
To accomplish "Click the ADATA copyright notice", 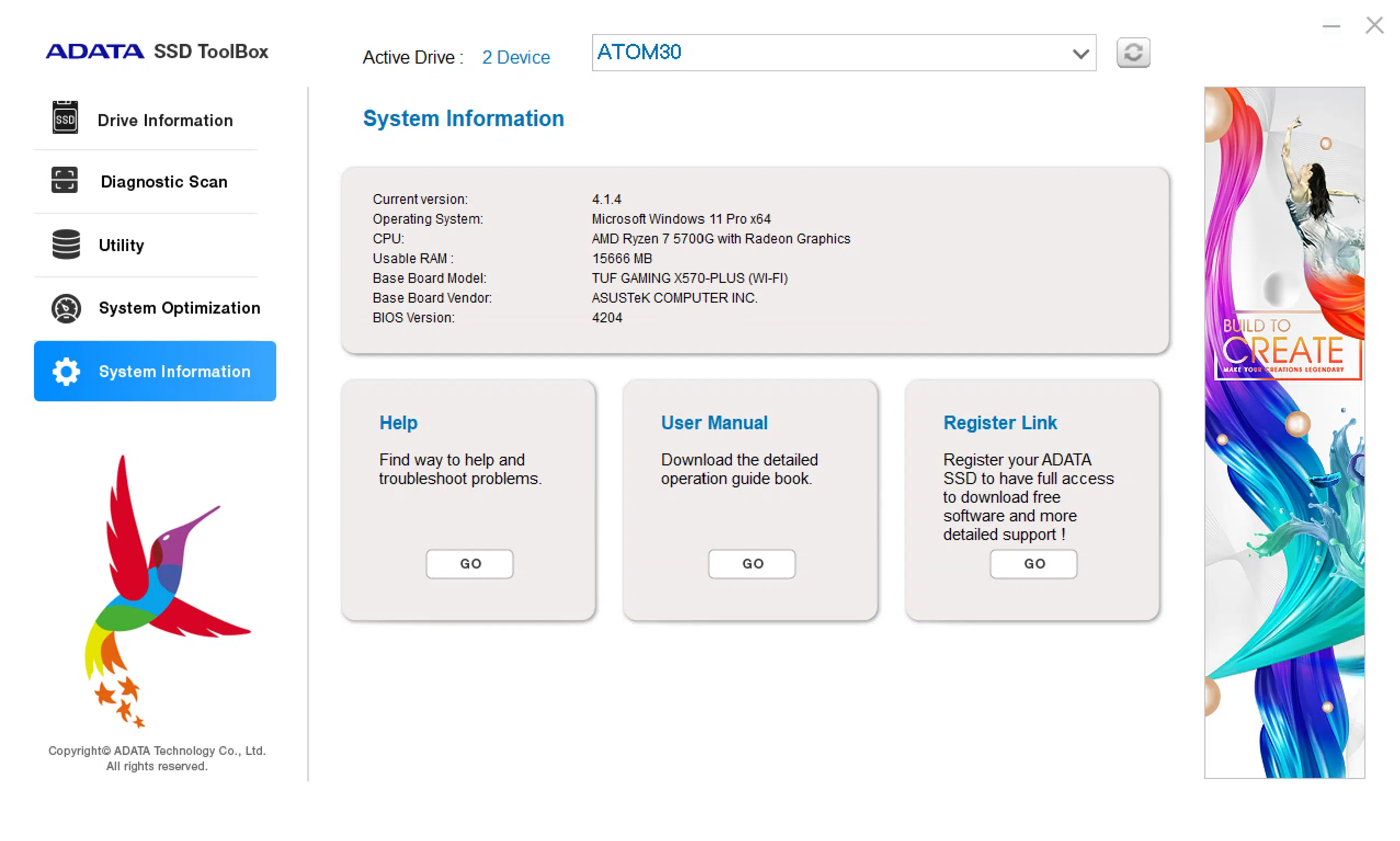I will [157, 758].
